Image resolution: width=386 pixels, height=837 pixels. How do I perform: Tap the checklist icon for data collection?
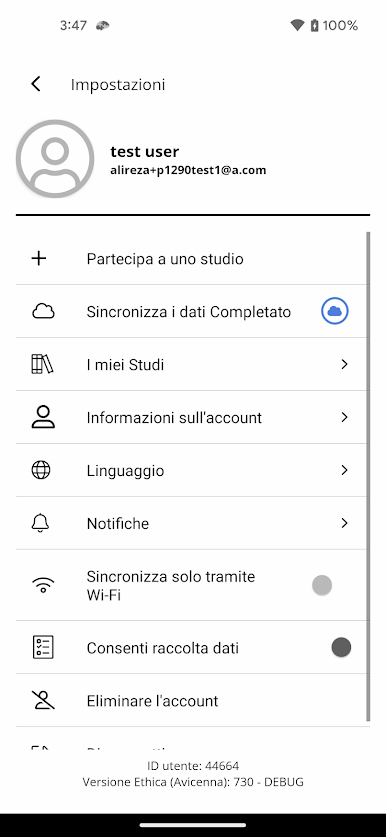pyautogui.click(x=43, y=647)
